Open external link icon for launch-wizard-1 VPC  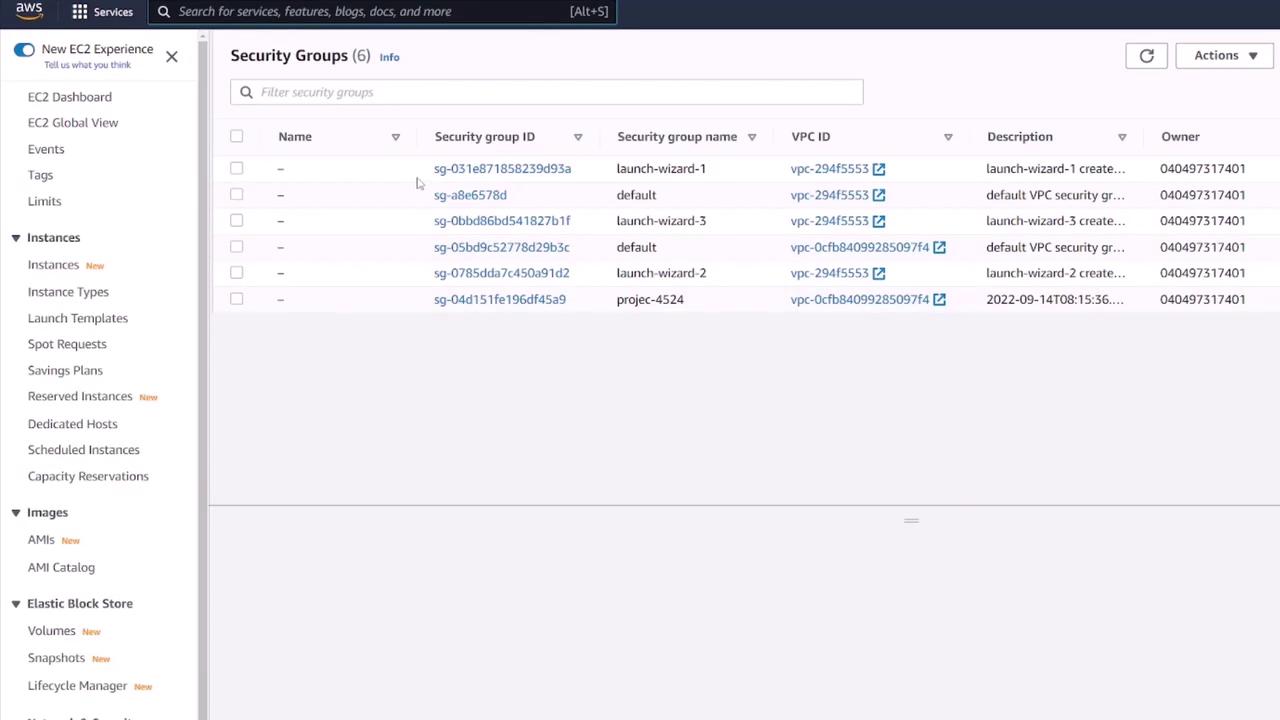coord(878,169)
